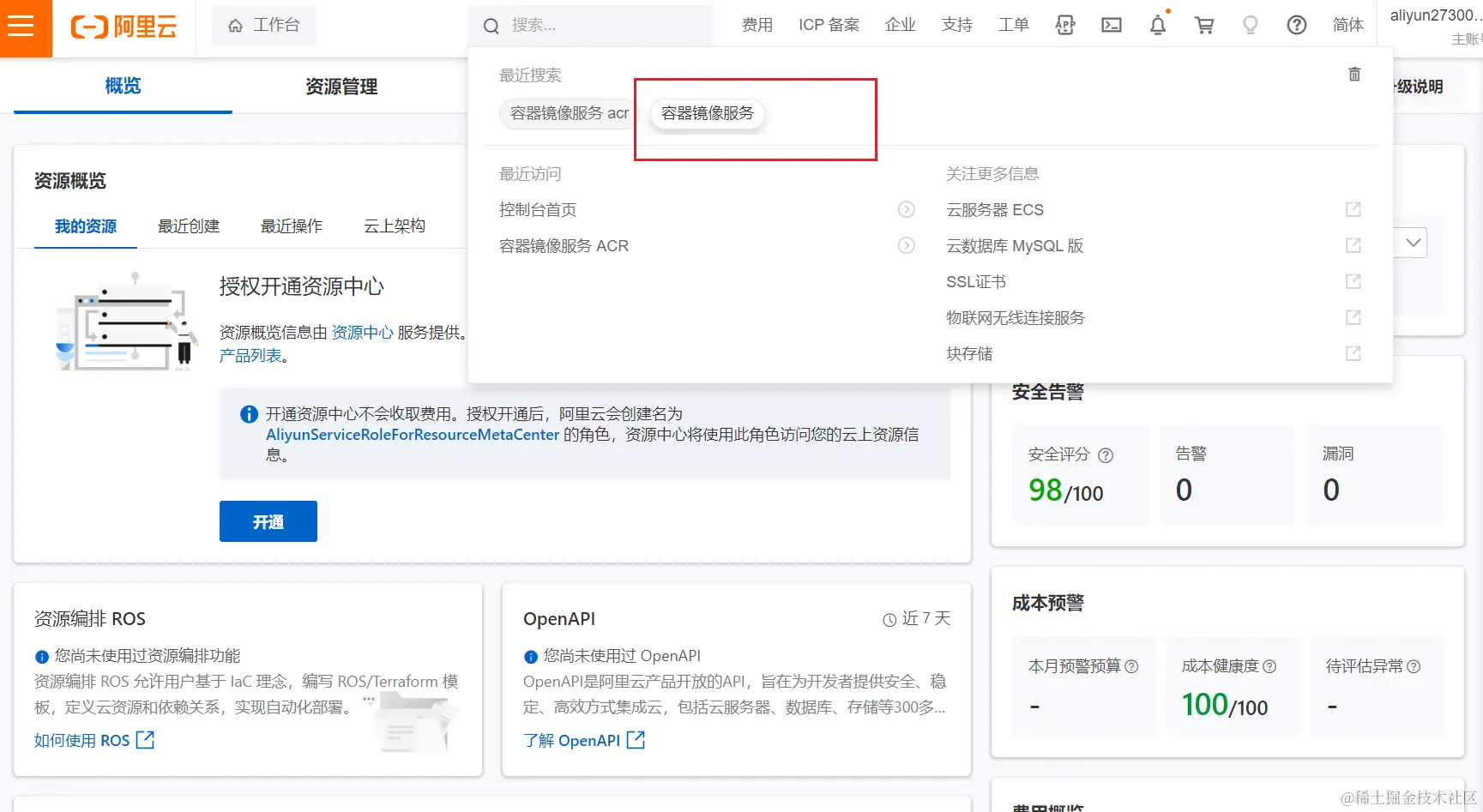The image size is (1483, 812).
Task: Launch Cloud Shell terminal icon
Action: (1112, 26)
